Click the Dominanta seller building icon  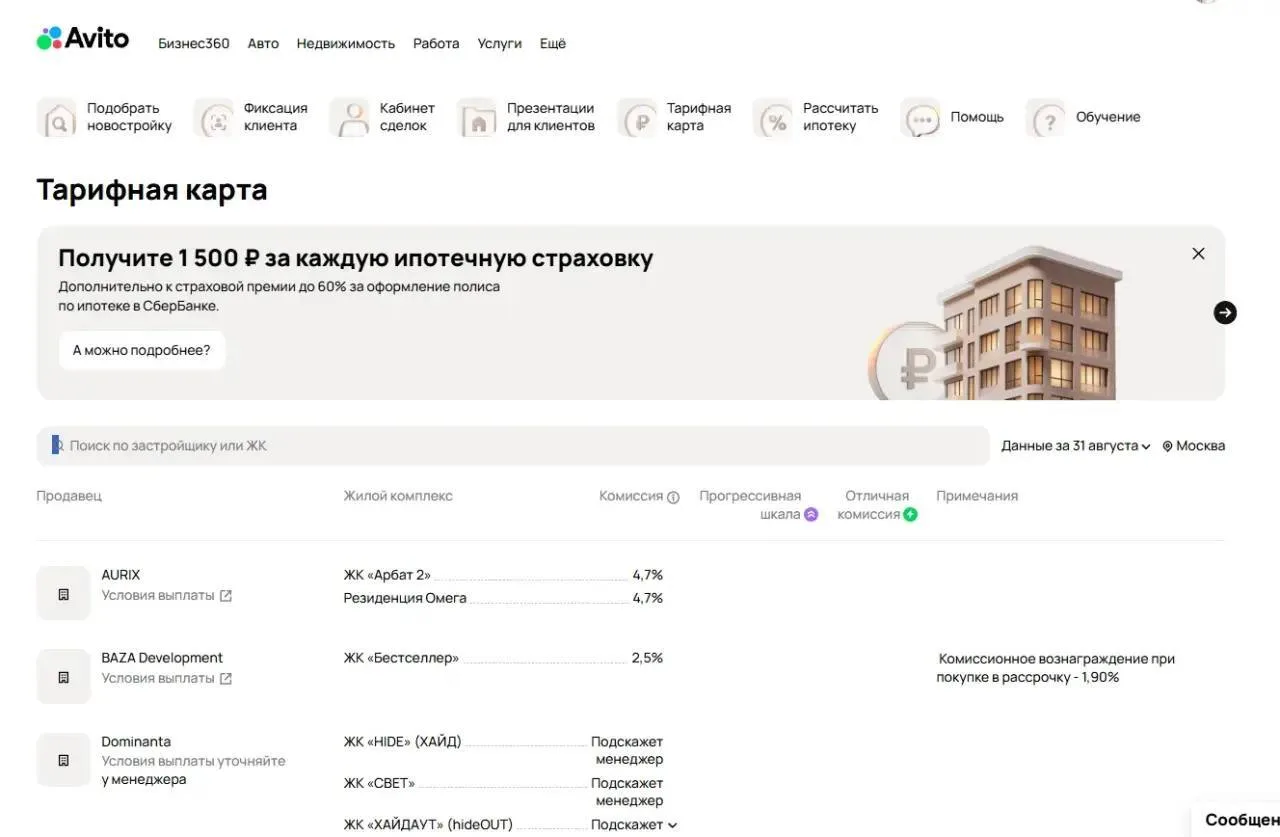tap(64, 760)
